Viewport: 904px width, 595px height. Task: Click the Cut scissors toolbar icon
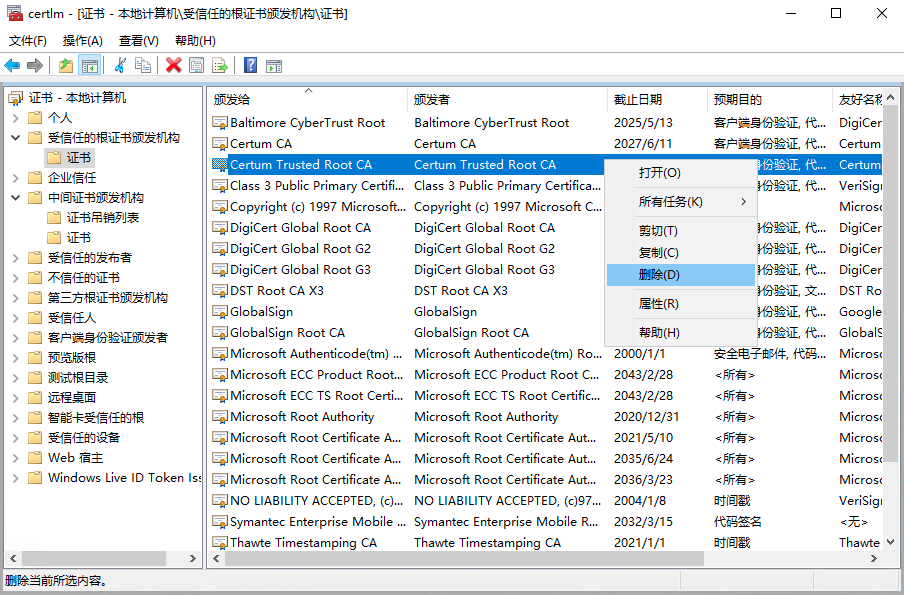click(x=121, y=65)
